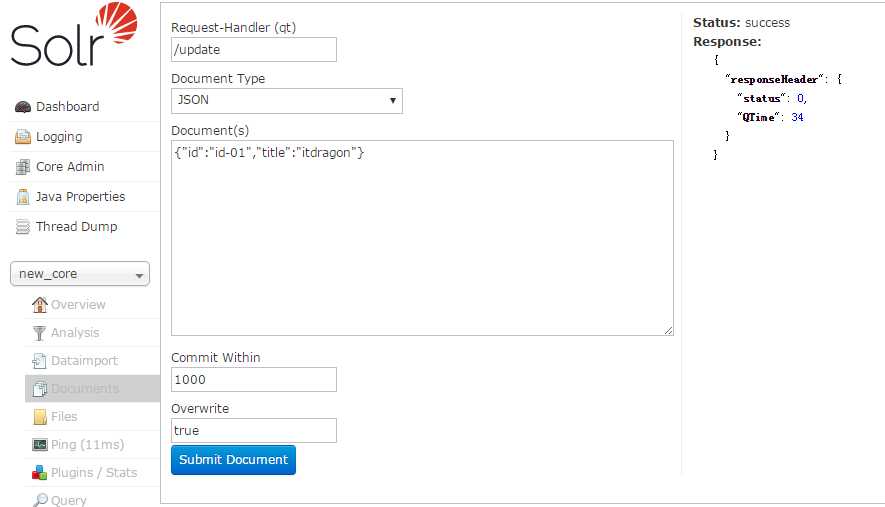Click the Overwrite label
The height and width of the screenshot is (507, 885).
click(x=200, y=408)
